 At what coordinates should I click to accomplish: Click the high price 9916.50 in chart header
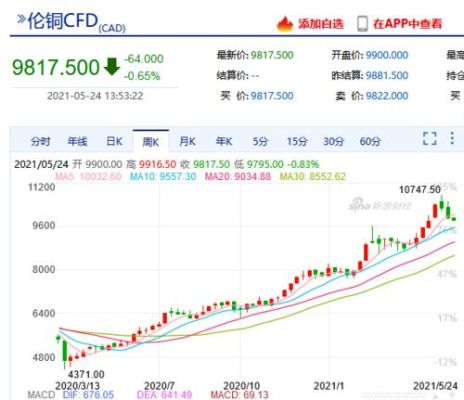[x=157, y=164]
